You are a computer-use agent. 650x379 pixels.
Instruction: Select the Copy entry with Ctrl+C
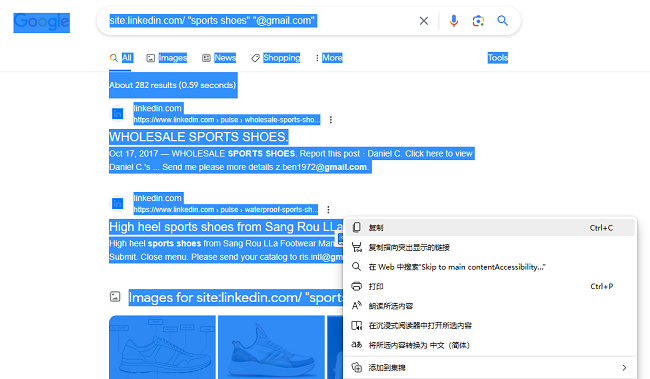coord(490,228)
